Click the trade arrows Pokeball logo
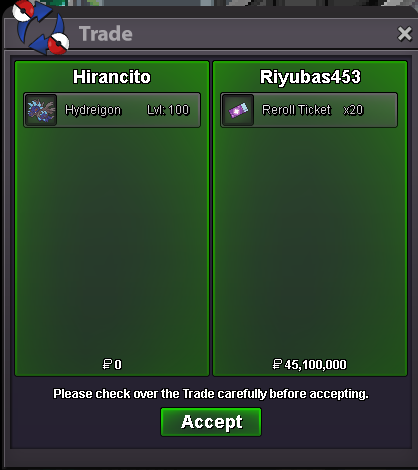The width and height of the screenshot is (418, 470). point(40,28)
